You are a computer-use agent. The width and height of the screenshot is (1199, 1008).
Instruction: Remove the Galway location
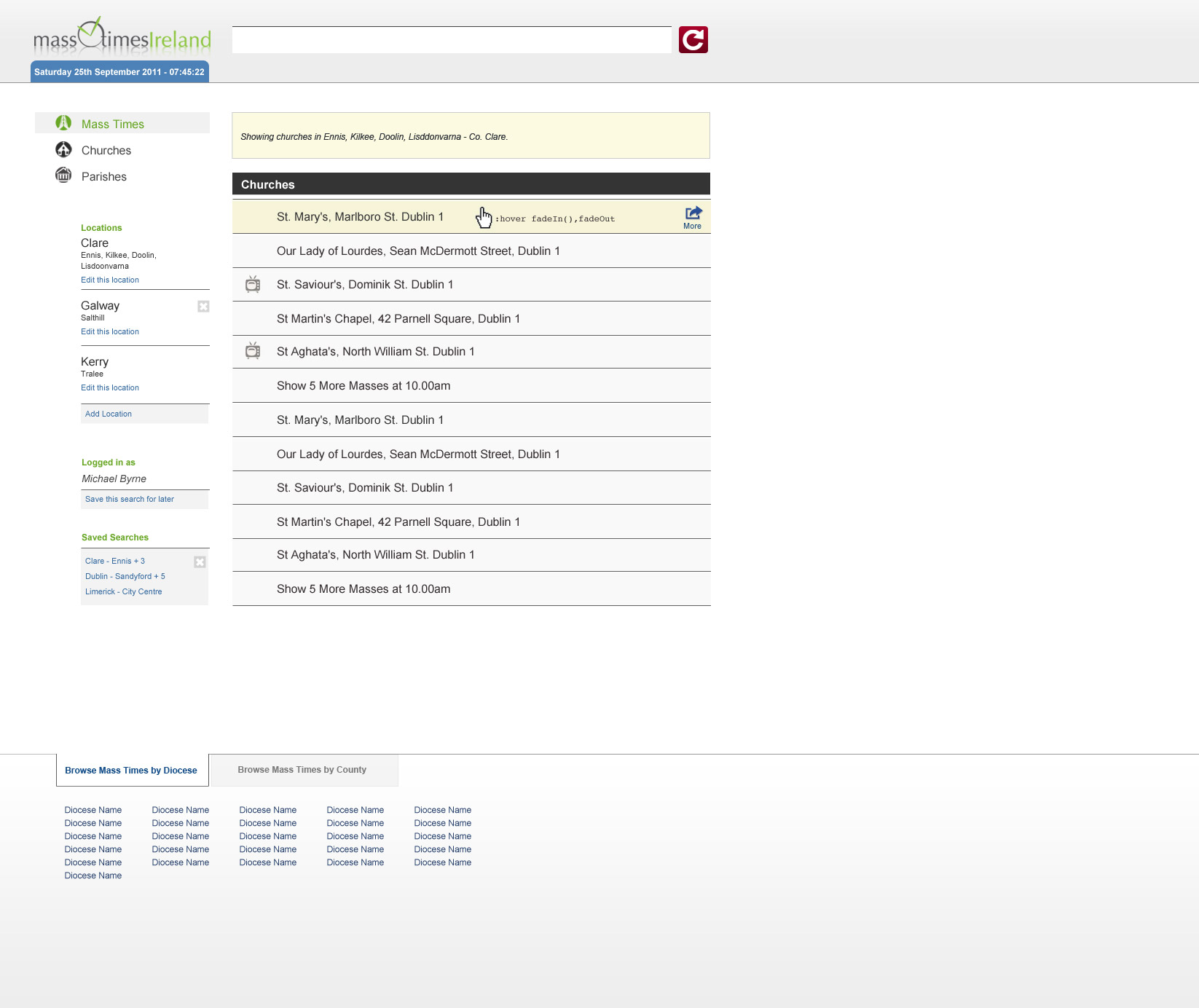[203, 307]
